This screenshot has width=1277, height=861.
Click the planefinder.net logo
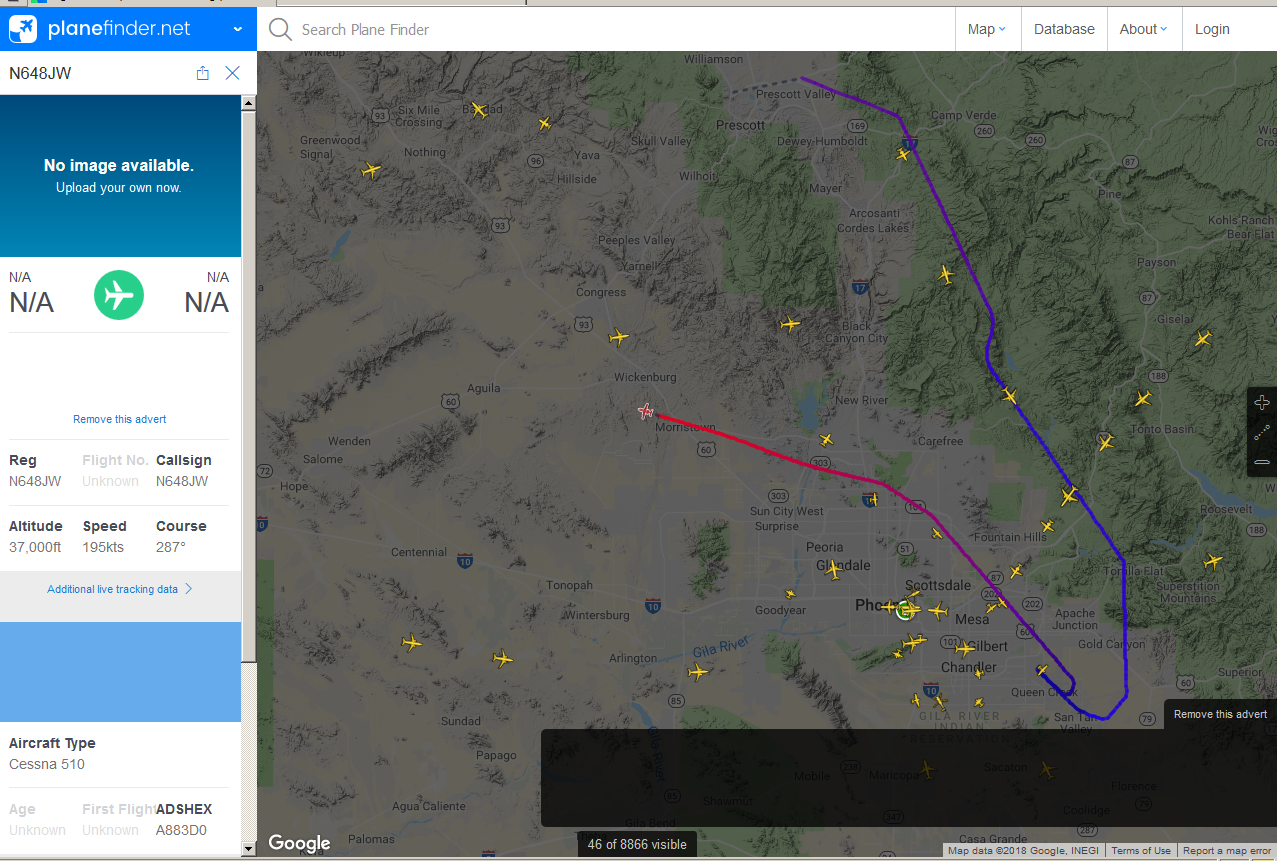point(99,29)
